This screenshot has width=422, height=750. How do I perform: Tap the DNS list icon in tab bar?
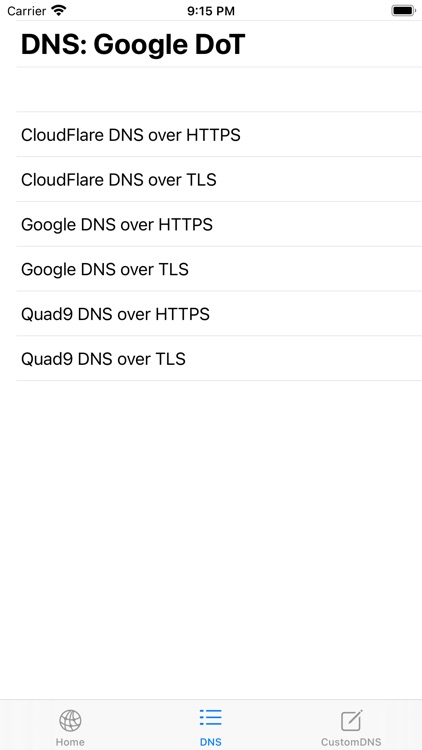click(x=211, y=718)
